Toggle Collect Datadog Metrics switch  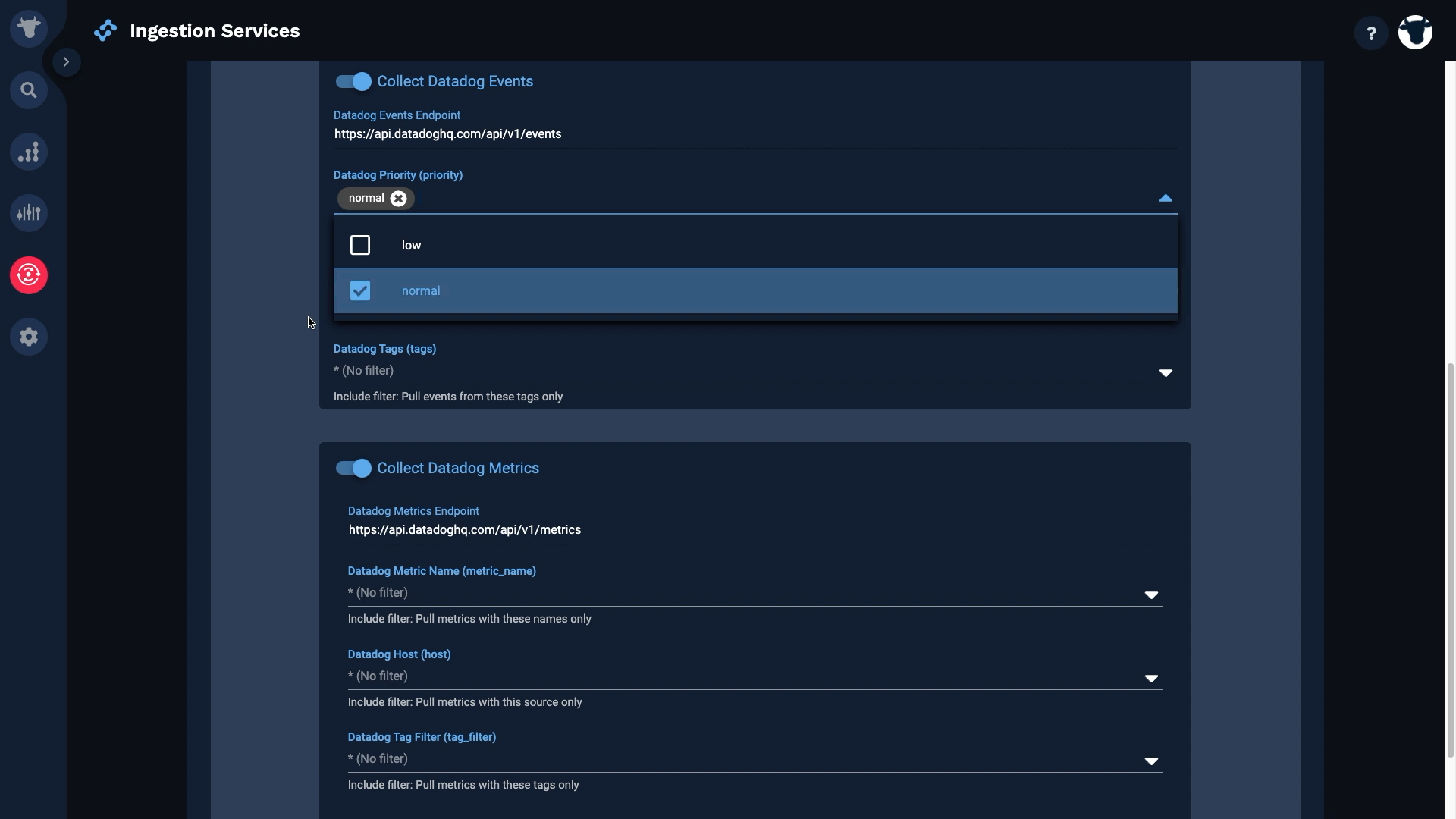click(354, 469)
